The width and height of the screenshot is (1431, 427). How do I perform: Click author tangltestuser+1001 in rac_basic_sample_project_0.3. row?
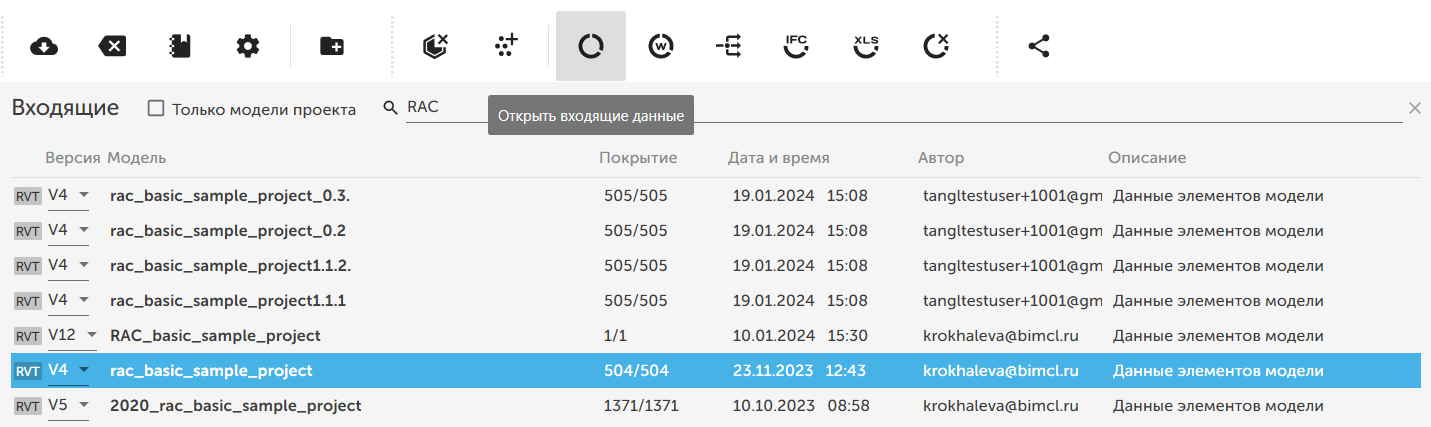click(x=1012, y=196)
